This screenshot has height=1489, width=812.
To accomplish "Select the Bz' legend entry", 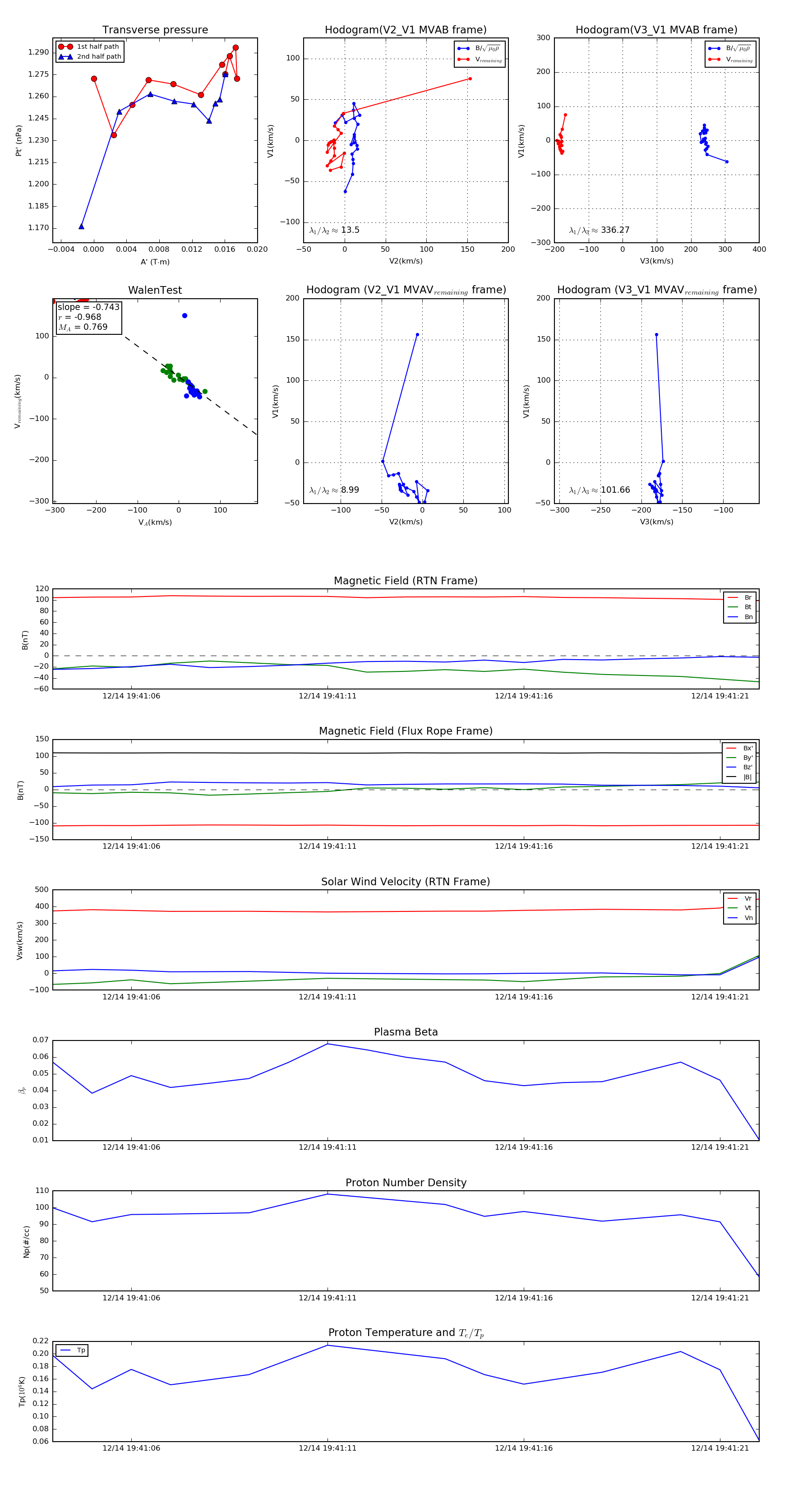I will click(739, 768).
